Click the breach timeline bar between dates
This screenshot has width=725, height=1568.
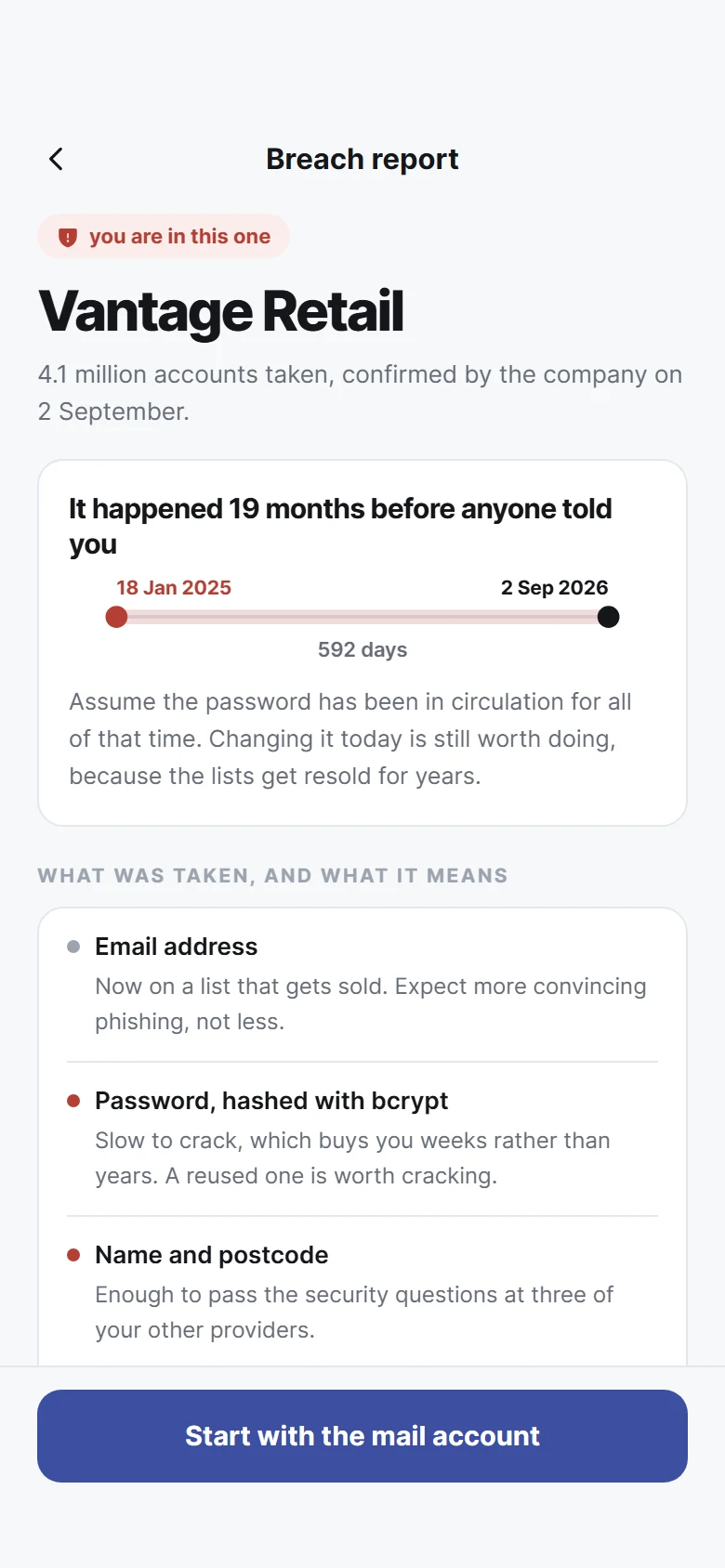pyautogui.click(x=362, y=617)
